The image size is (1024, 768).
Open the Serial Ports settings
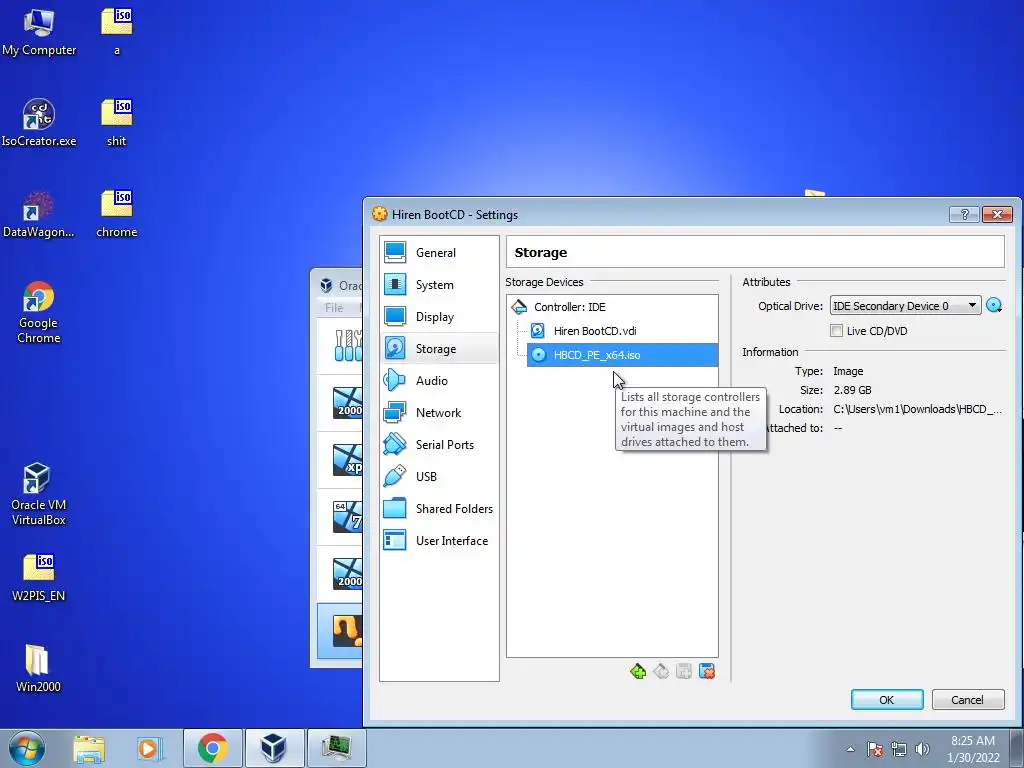(x=439, y=444)
